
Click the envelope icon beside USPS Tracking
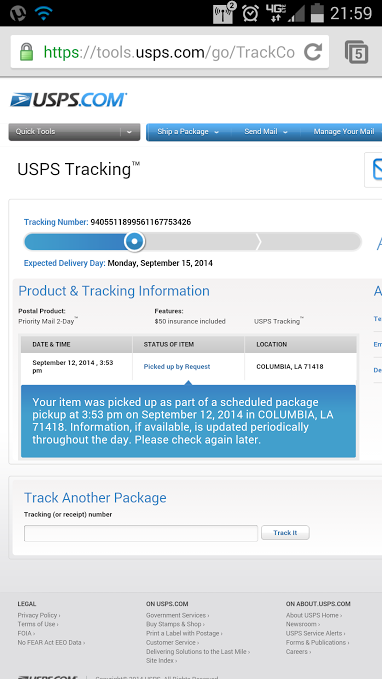(x=377, y=170)
